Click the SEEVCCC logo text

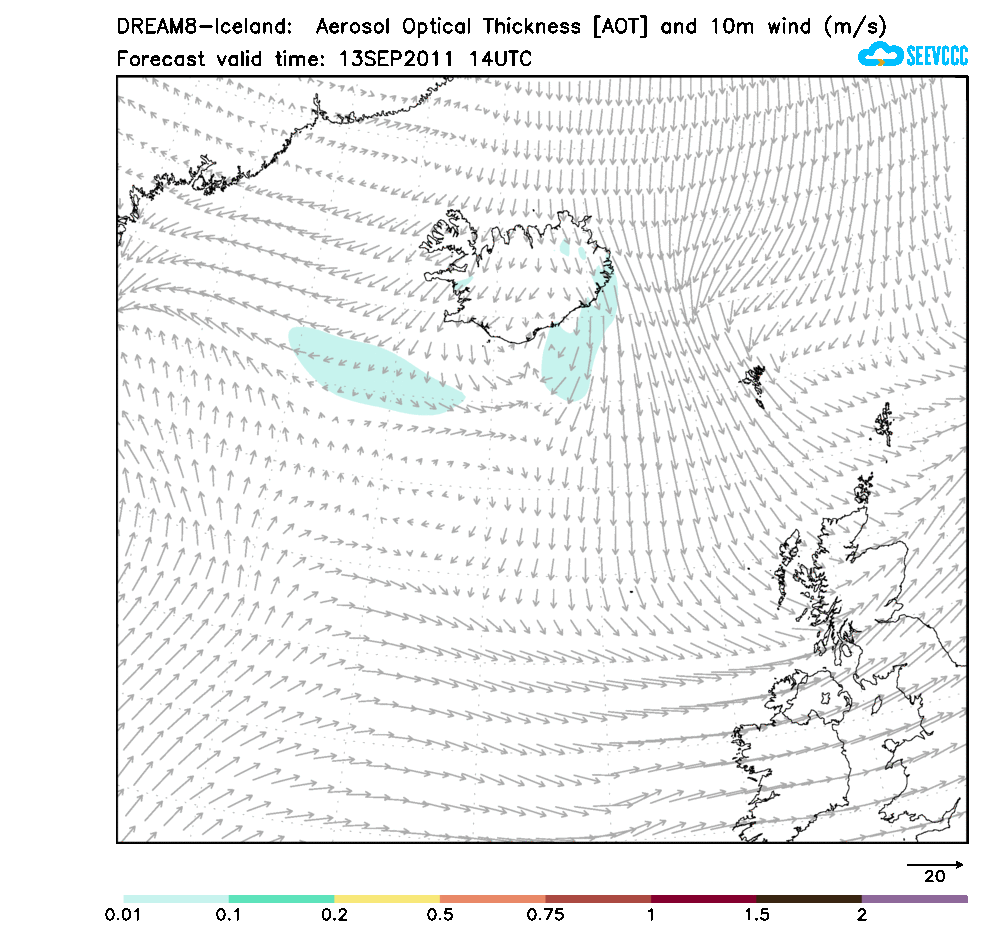tap(936, 56)
